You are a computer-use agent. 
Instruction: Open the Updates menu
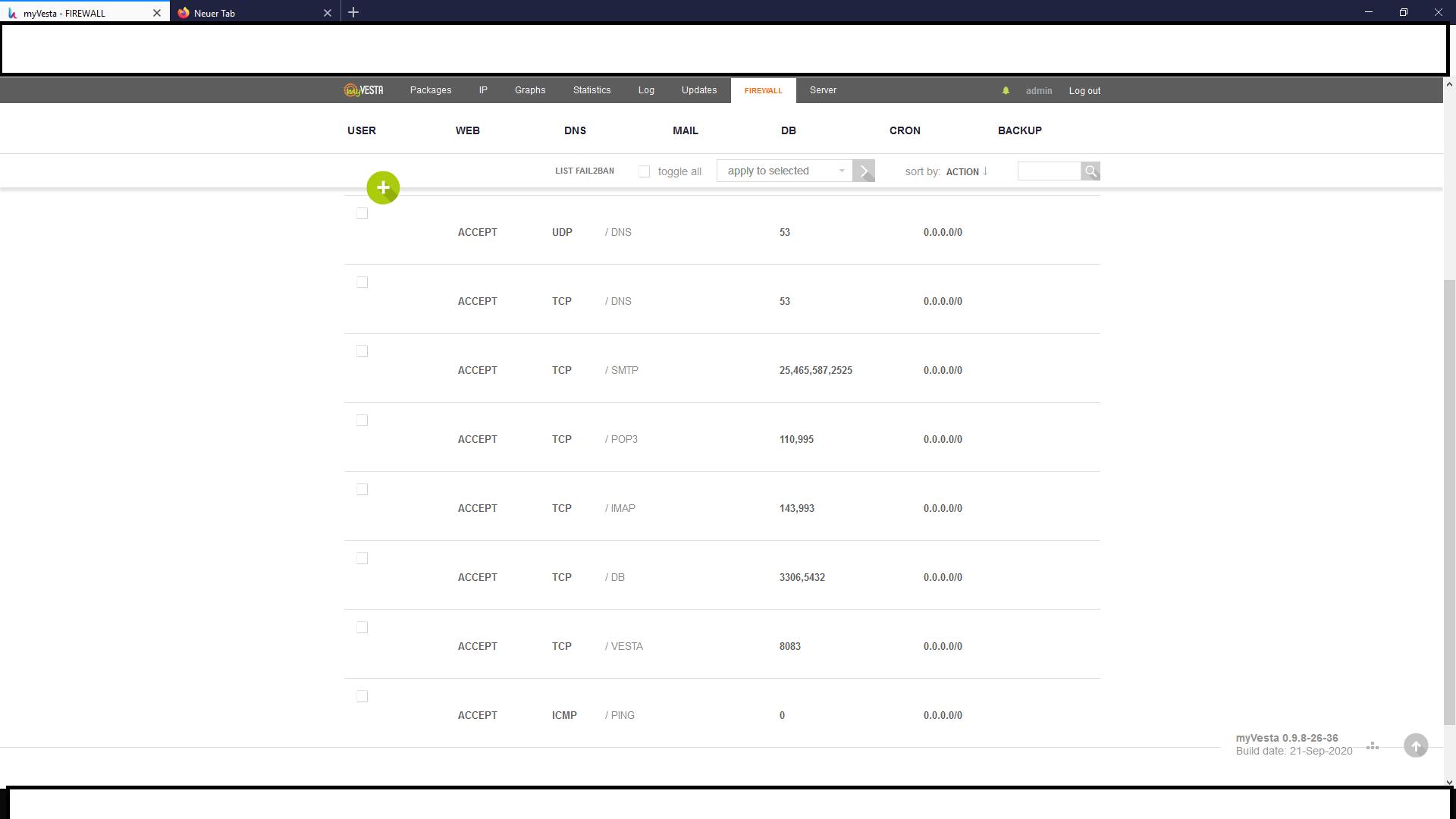(x=699, y=90)
